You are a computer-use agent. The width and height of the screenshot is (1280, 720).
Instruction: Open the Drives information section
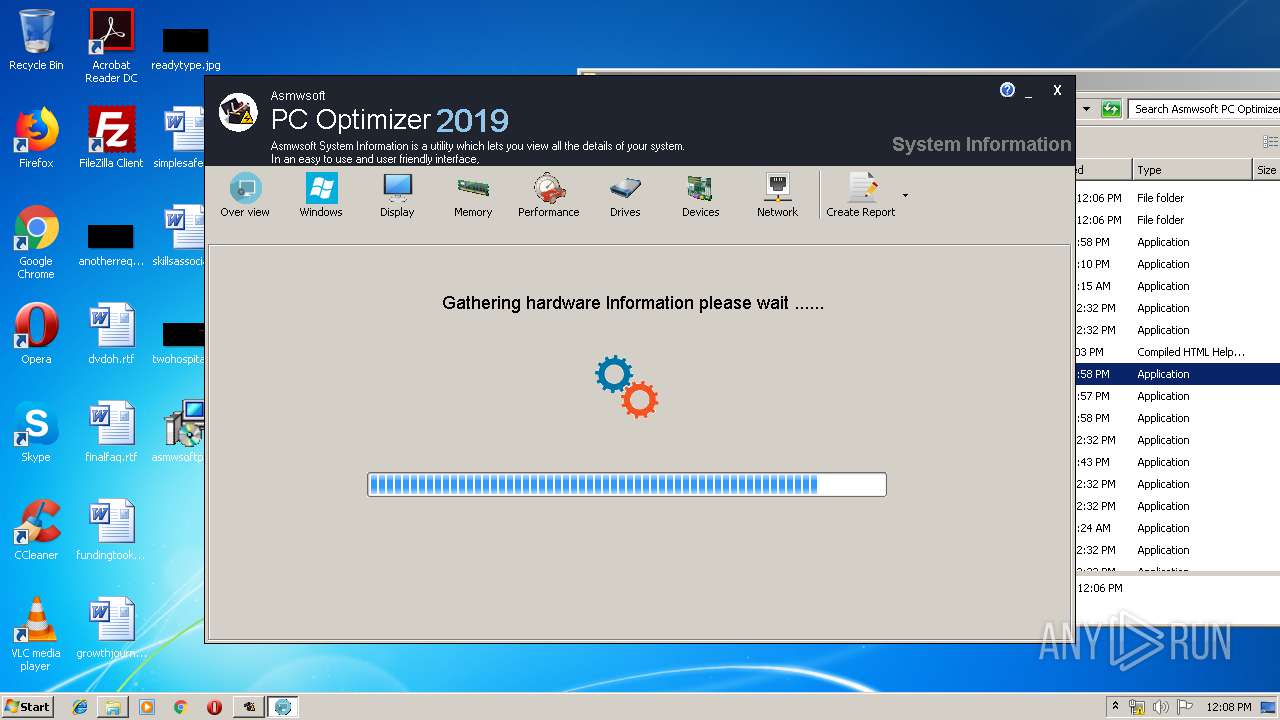click(x=625, y=195)
